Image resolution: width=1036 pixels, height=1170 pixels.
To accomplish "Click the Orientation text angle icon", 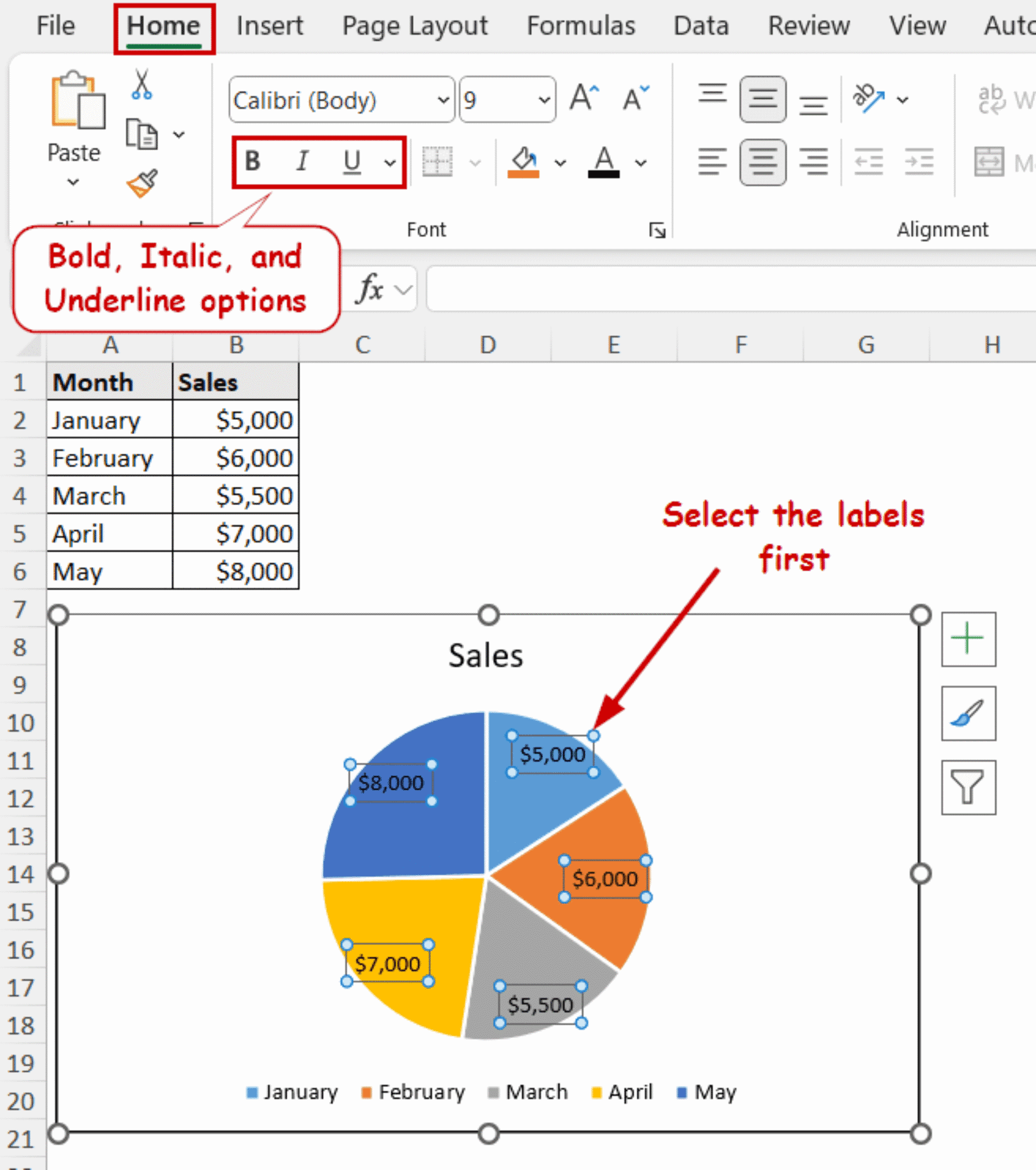I will pyautogui.click(x=867, y=98).
